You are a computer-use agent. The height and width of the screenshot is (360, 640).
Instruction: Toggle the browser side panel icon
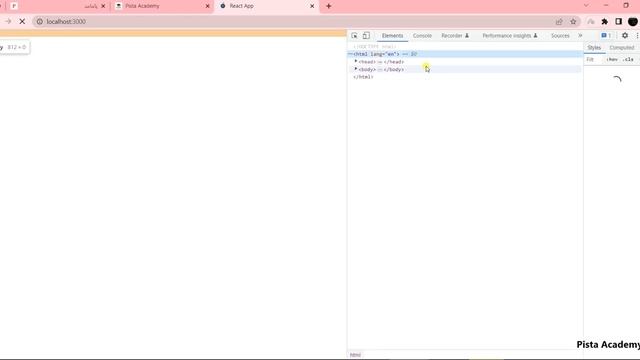coord(619,21)
